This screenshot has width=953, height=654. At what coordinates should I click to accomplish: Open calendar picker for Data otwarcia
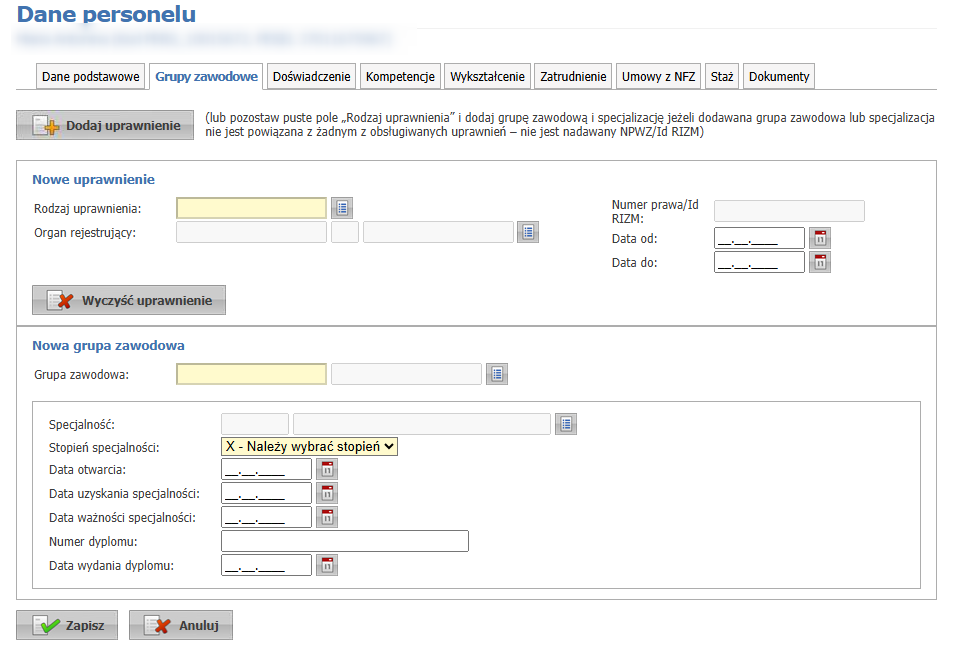click(x=327, y=469)
